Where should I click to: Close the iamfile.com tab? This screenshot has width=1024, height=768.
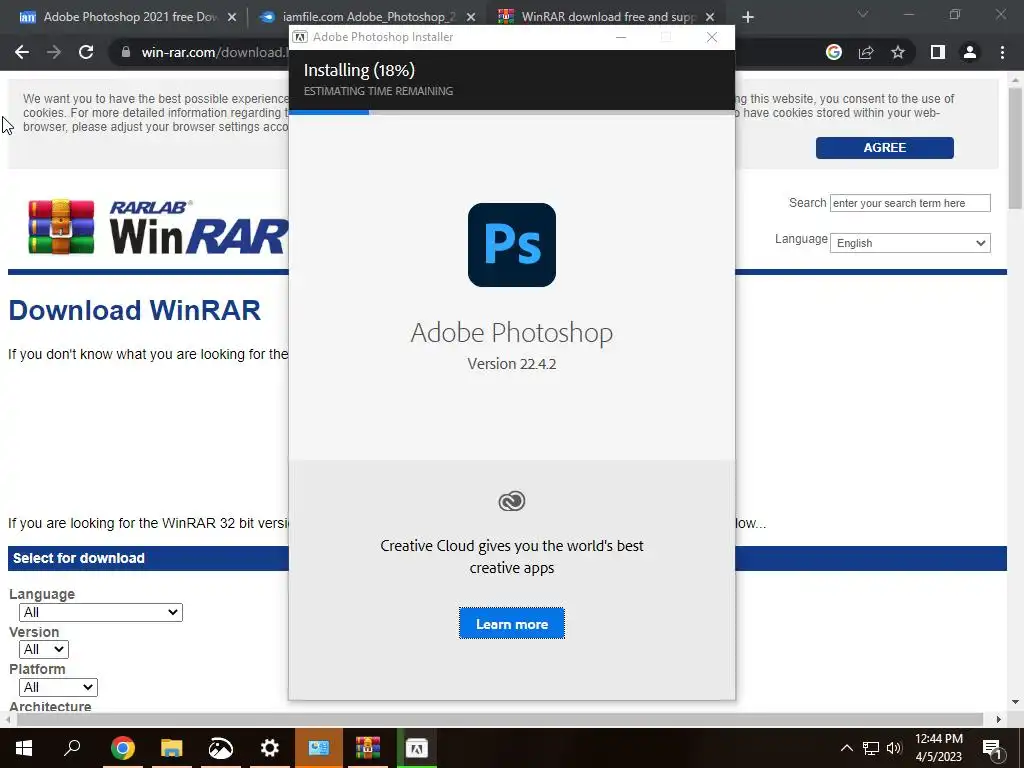pyautogui.click(x=471, y=17)
